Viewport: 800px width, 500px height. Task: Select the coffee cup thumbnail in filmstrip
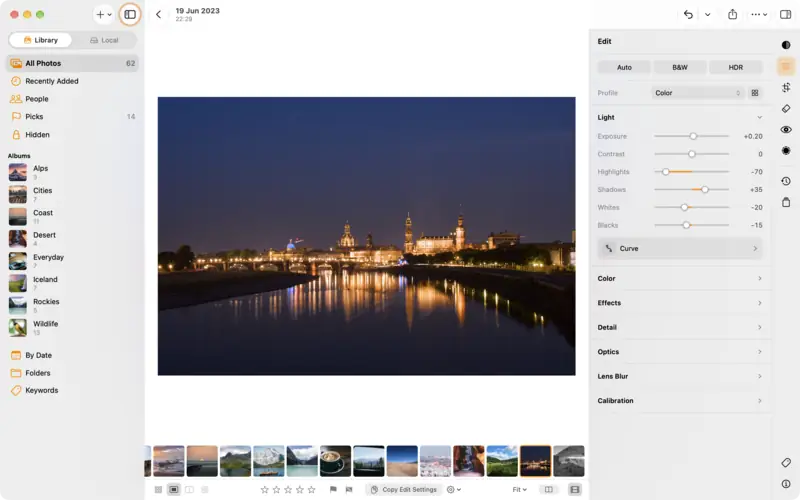point(335,461)
